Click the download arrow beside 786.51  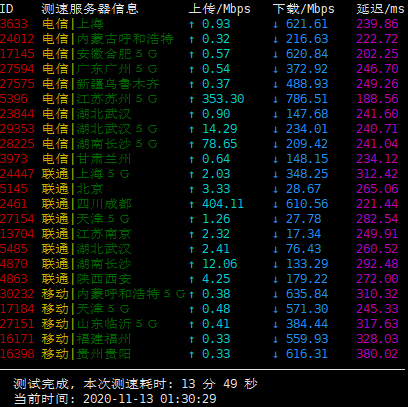[275, 99]
